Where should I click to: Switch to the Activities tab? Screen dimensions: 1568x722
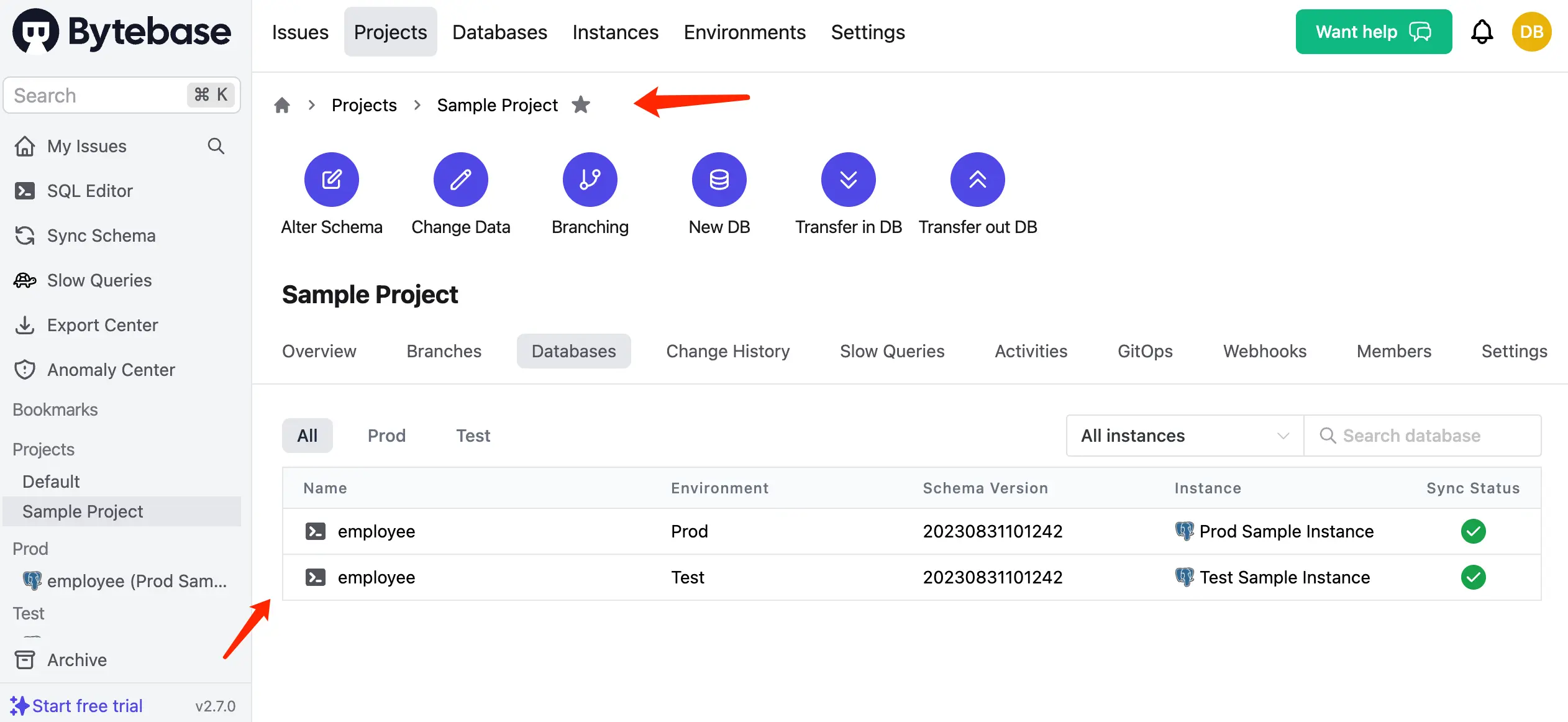click(1031, 351)
